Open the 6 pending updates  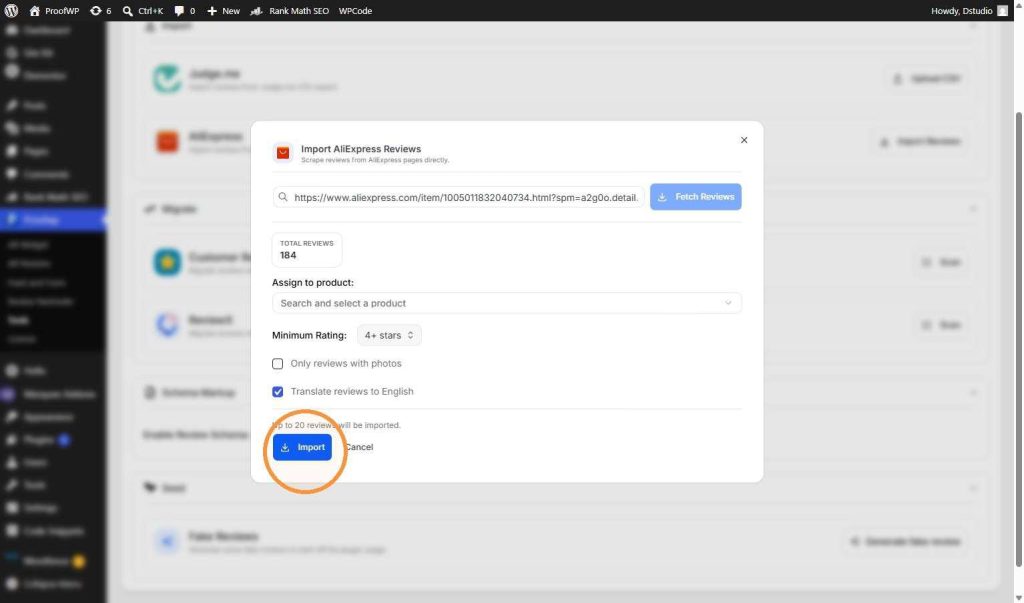click(x=100, y=10)
